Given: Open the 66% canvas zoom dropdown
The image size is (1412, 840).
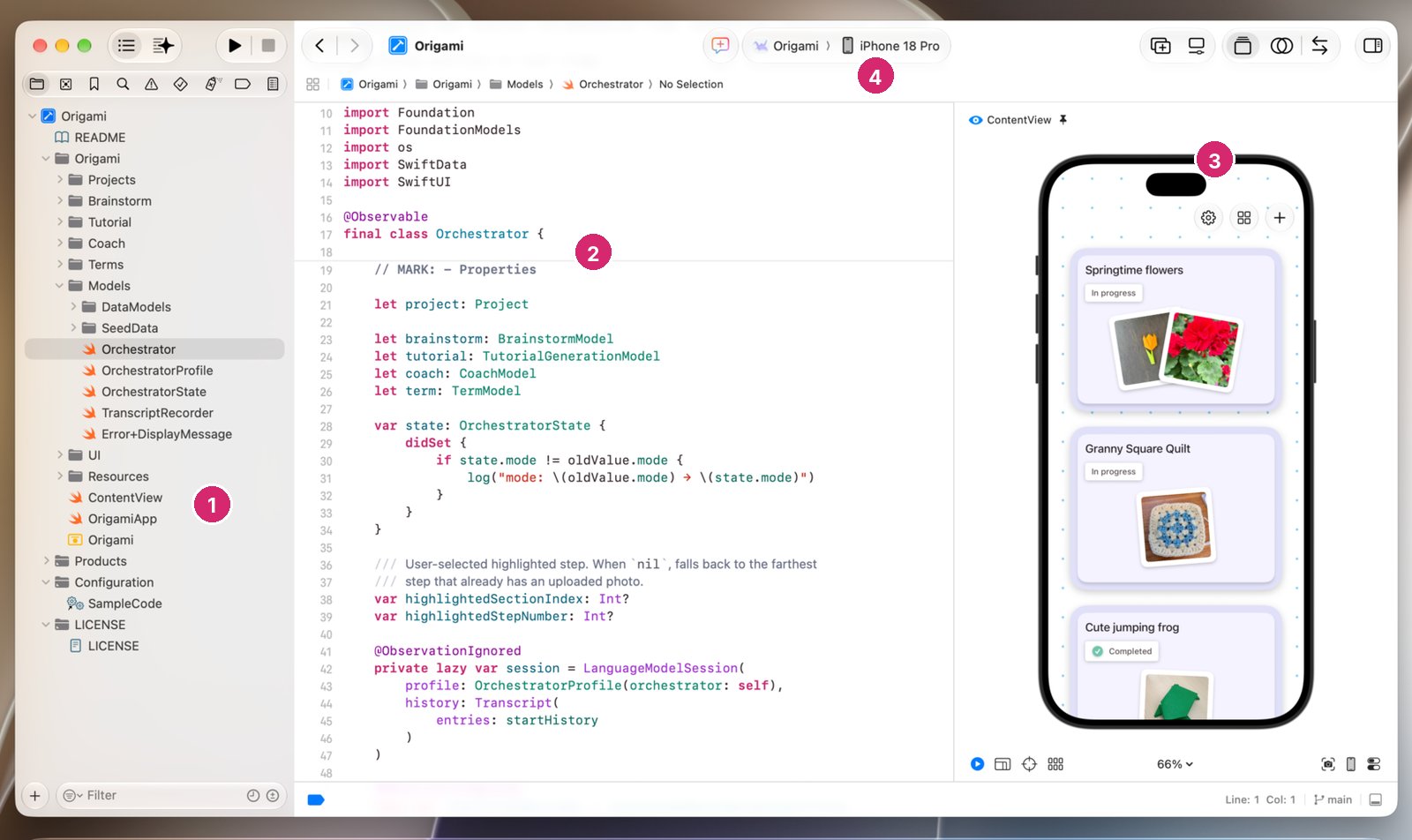Looking at the screenshot, I should (x=1175, y=764).
